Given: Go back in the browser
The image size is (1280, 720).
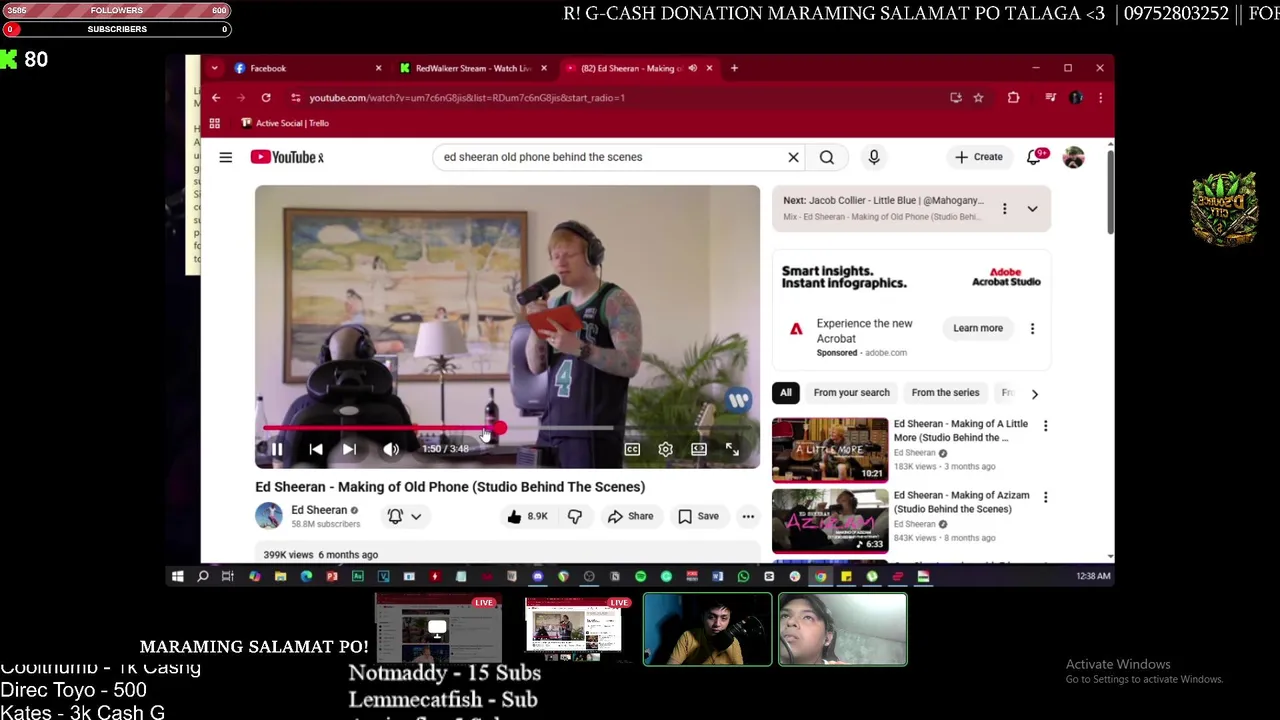Looking at the screenshot, I should click(216, 98).
